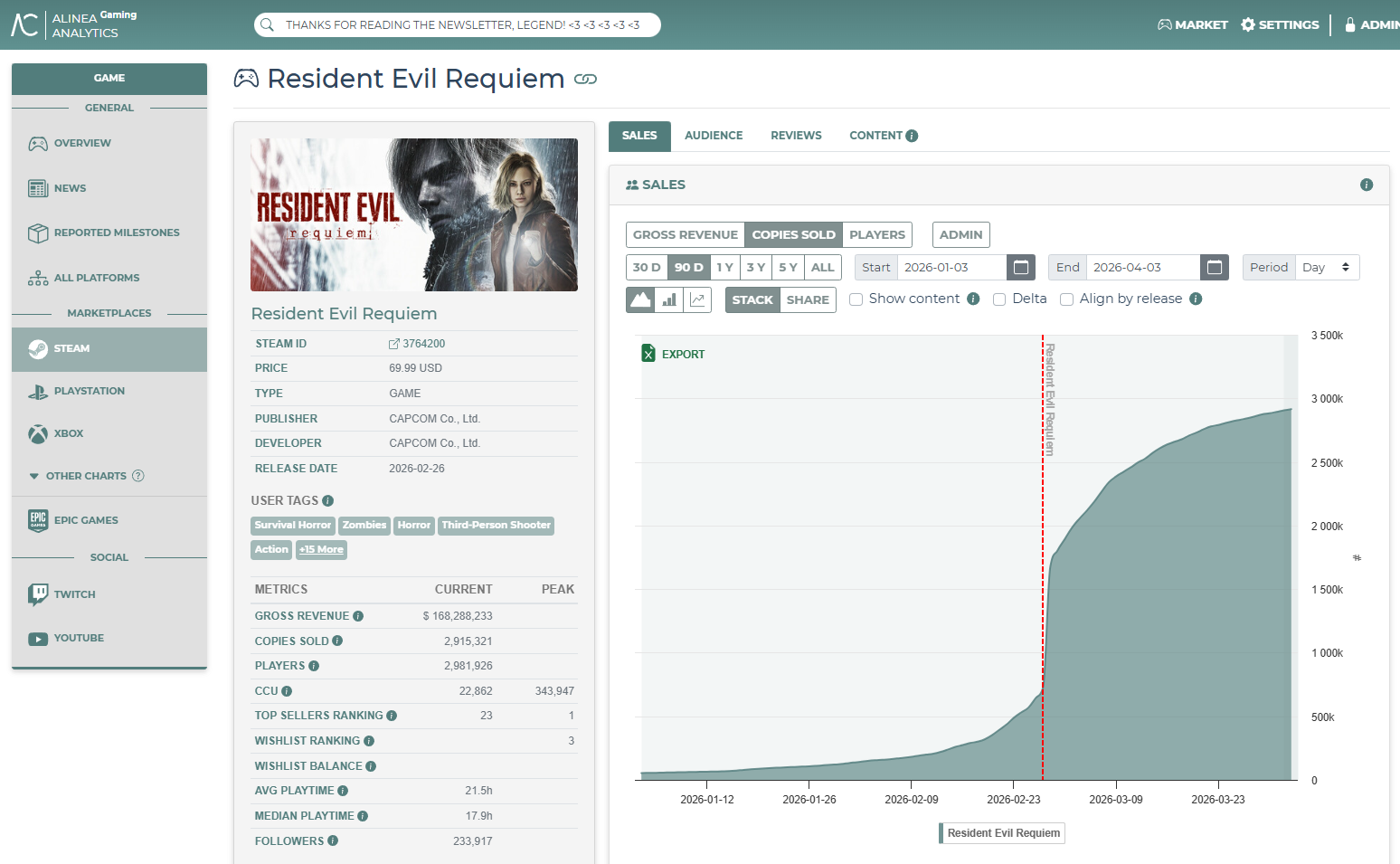Expand the Other Charts section
The height and width of the screenshot is (864, 1400).
[87, 476]
